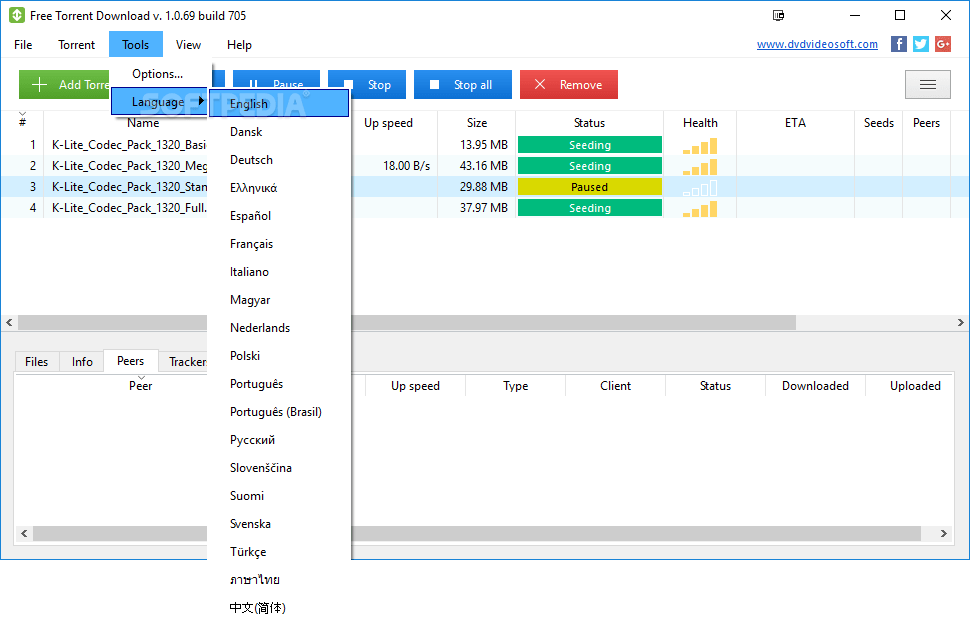Sort torrents by Status column header
The height and width of the screenshot is (623, 970).
tap(589, 122)
